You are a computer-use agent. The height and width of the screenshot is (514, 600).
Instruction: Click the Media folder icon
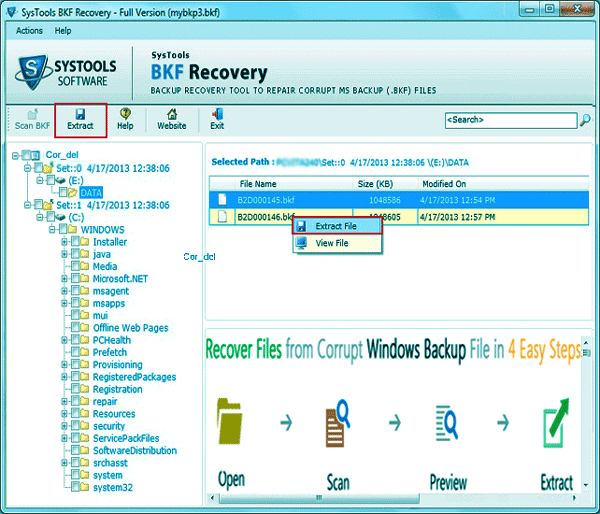[x=85, y=266]
